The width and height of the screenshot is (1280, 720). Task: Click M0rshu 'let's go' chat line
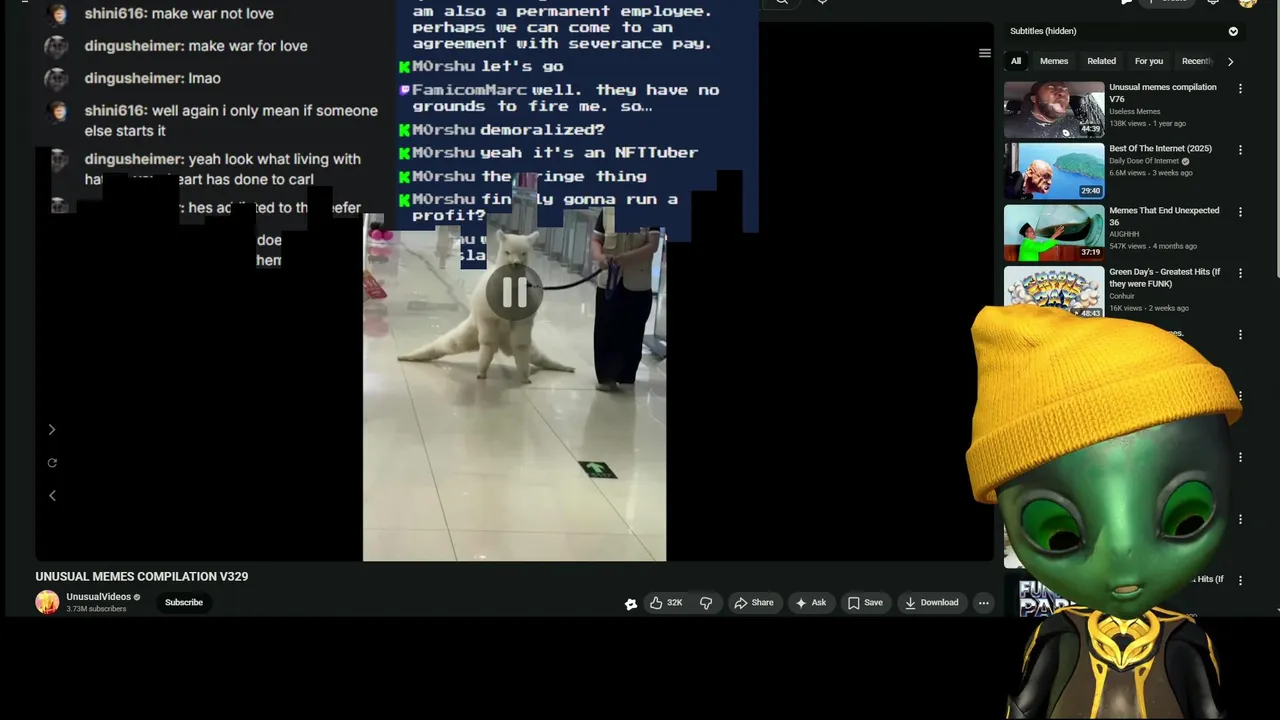pyautogui.click(x=482, y=66)
